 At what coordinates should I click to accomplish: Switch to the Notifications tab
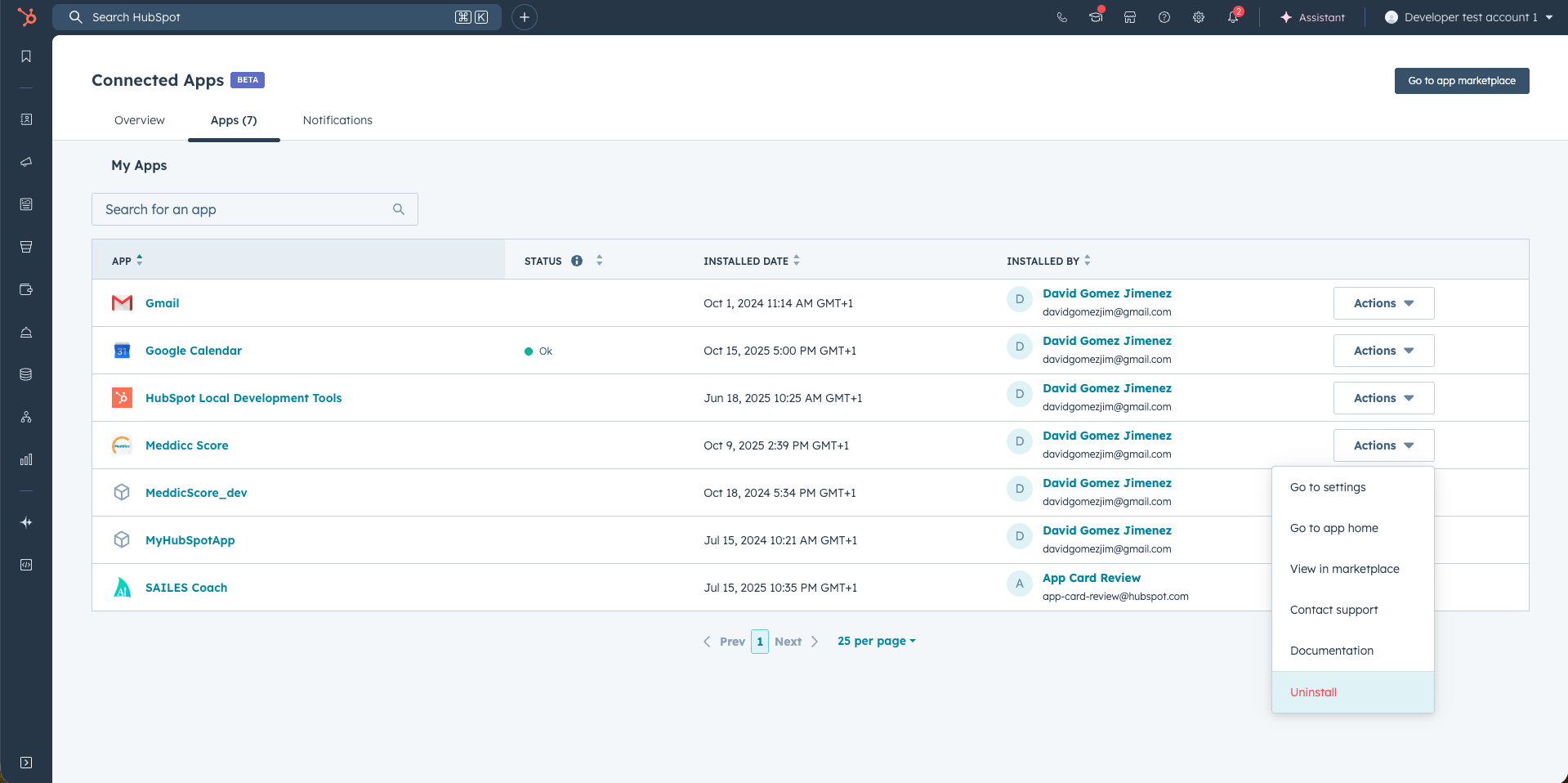pos(337,120)
